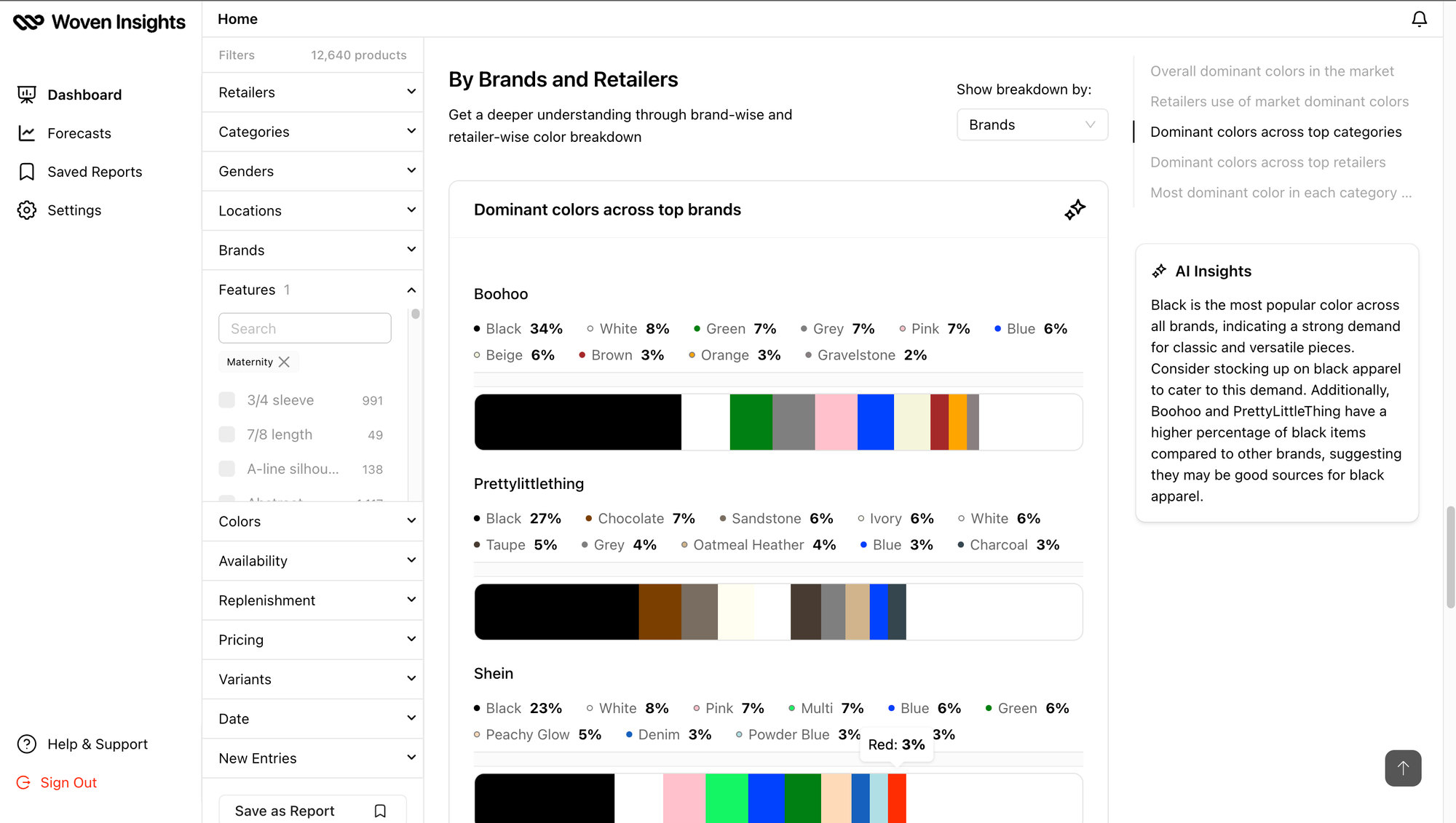This screenshot has width=1456, height=823.
Task: Click Shein bright green bar segment
Action: 727,798
